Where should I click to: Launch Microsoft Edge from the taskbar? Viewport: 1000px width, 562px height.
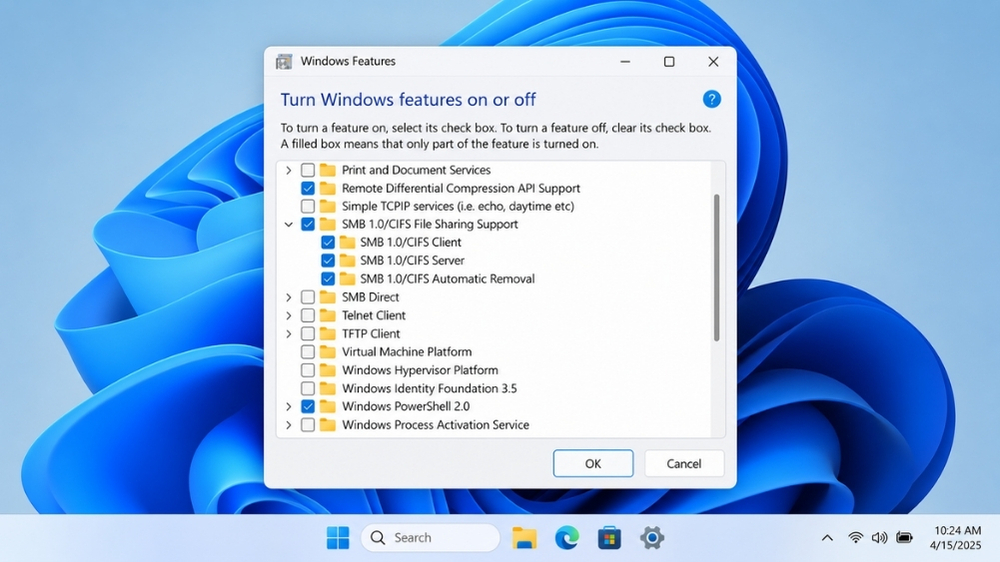click(566, 538)
